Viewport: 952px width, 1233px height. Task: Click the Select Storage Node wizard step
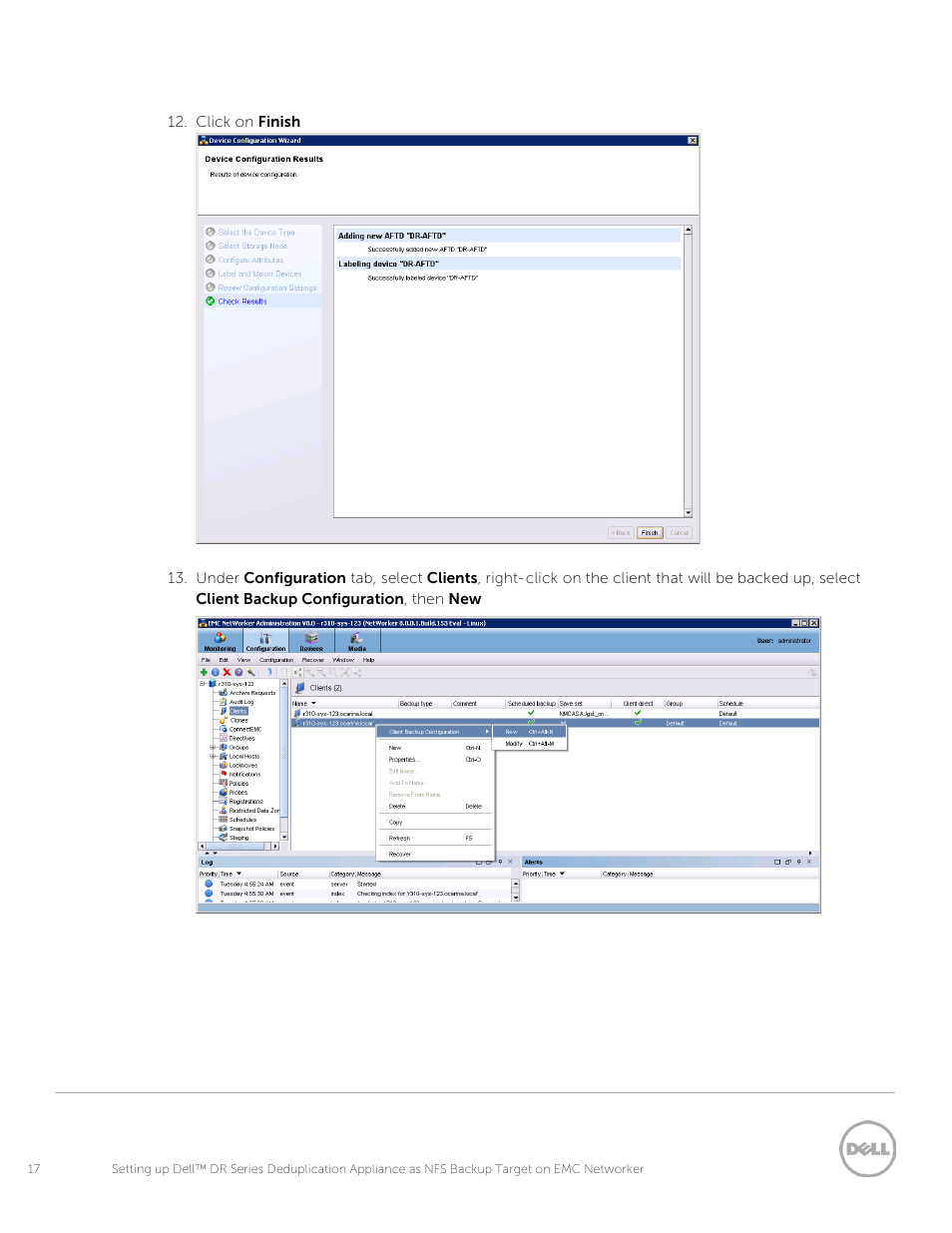pos(252,246)
